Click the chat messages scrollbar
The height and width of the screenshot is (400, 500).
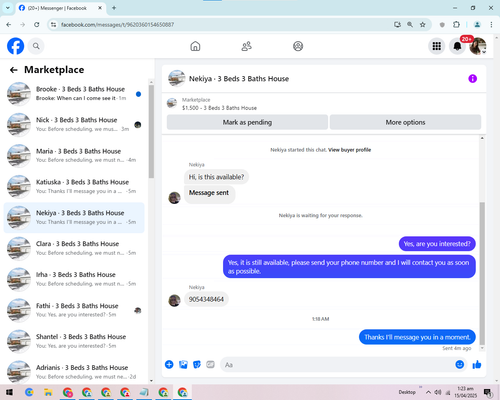[x=482, y=273]
